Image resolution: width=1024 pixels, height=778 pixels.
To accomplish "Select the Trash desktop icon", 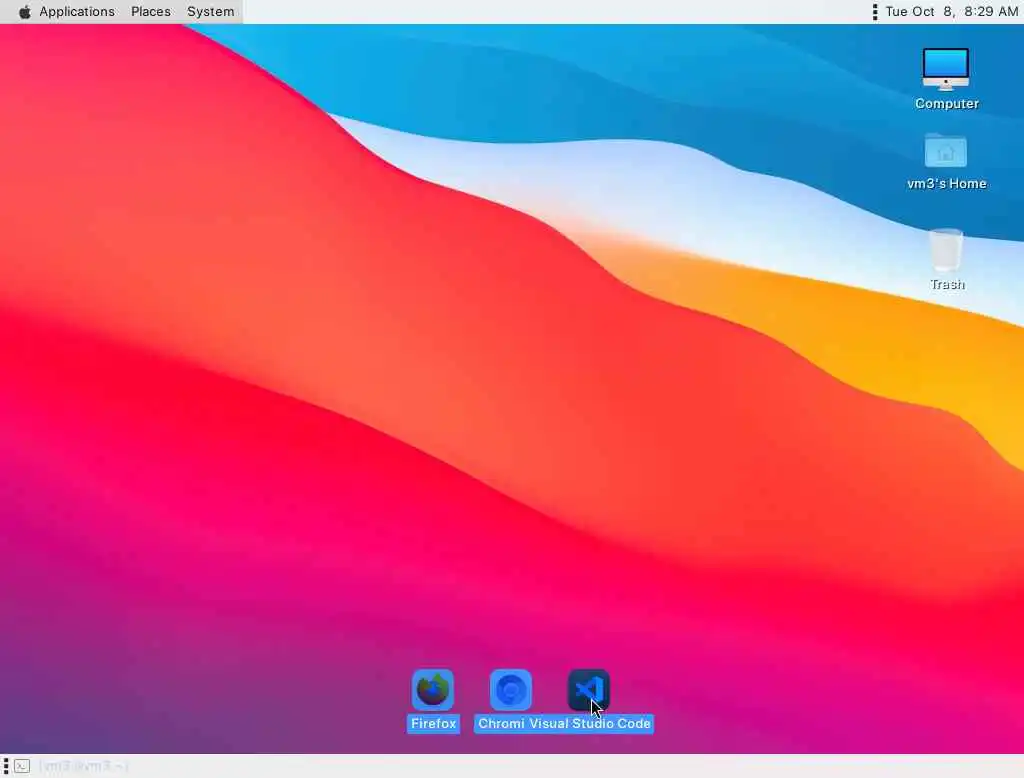I will [946, 250].
